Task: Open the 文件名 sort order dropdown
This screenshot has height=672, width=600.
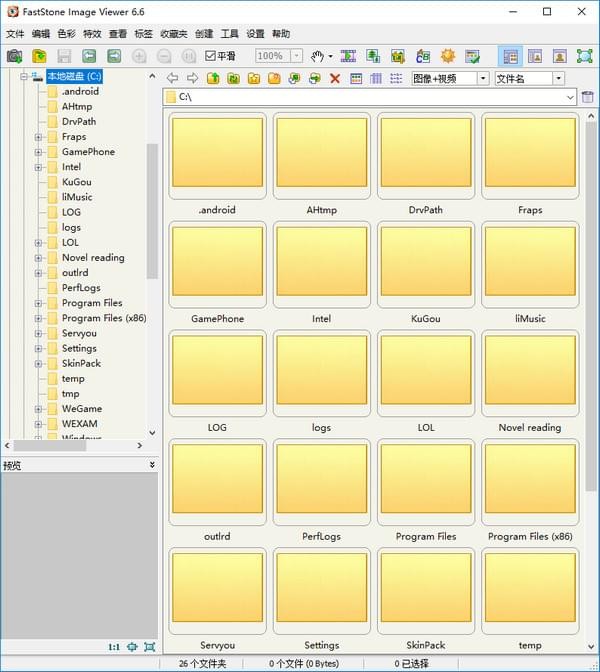Action: (558, 78)
